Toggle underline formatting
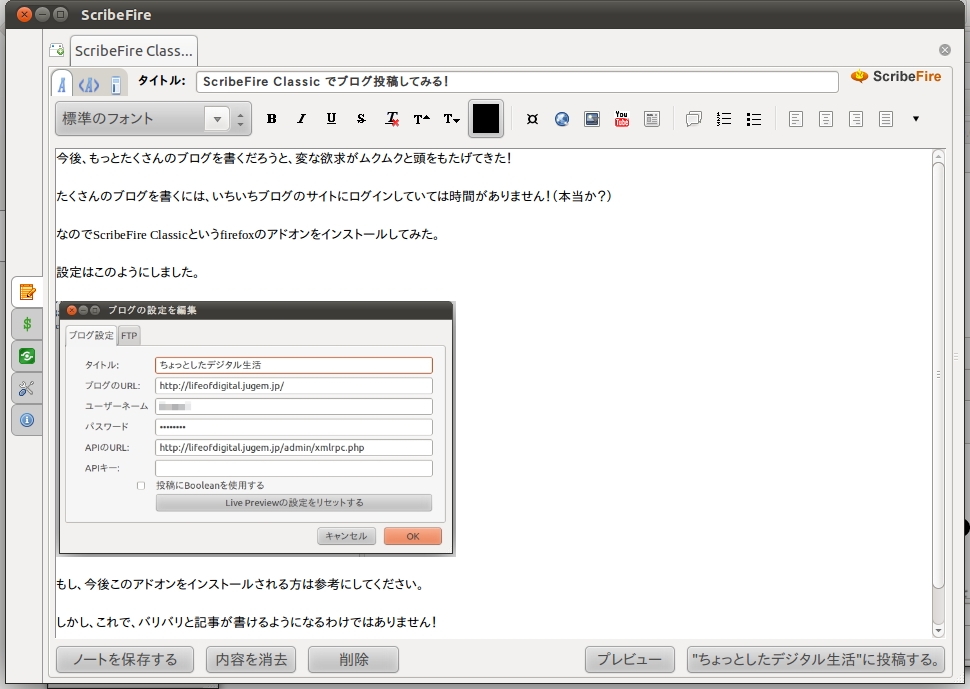Screen dimensions: 970x689 tap(331, 119)
